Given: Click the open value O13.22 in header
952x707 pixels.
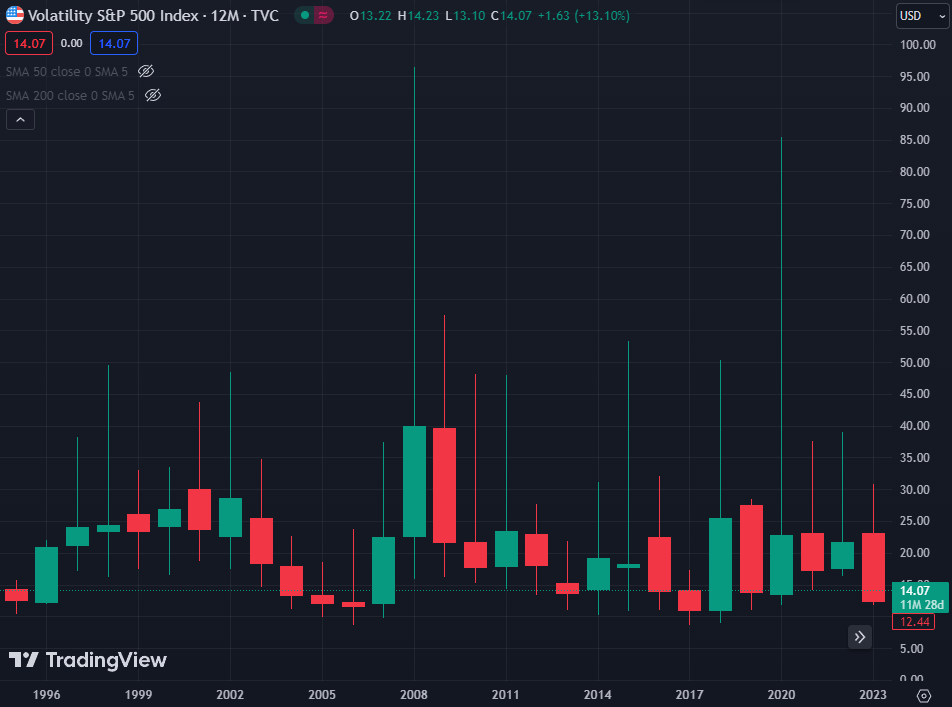Looking at the screenshot, I should point(370,16).
